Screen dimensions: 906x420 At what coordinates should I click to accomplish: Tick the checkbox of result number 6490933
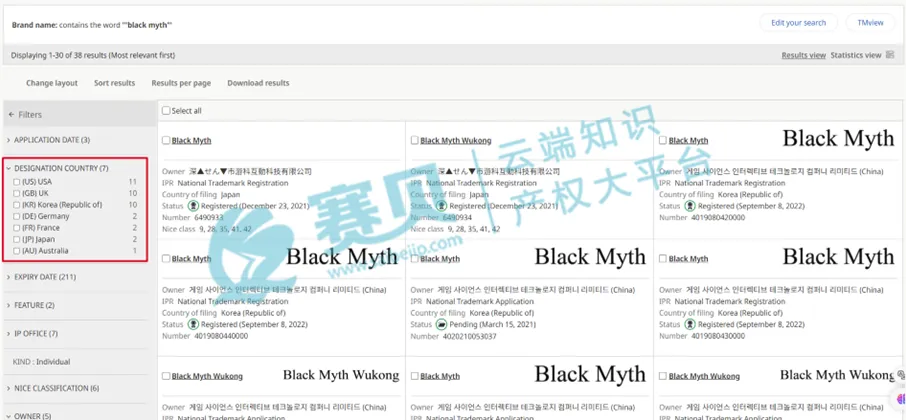point(166,140)
